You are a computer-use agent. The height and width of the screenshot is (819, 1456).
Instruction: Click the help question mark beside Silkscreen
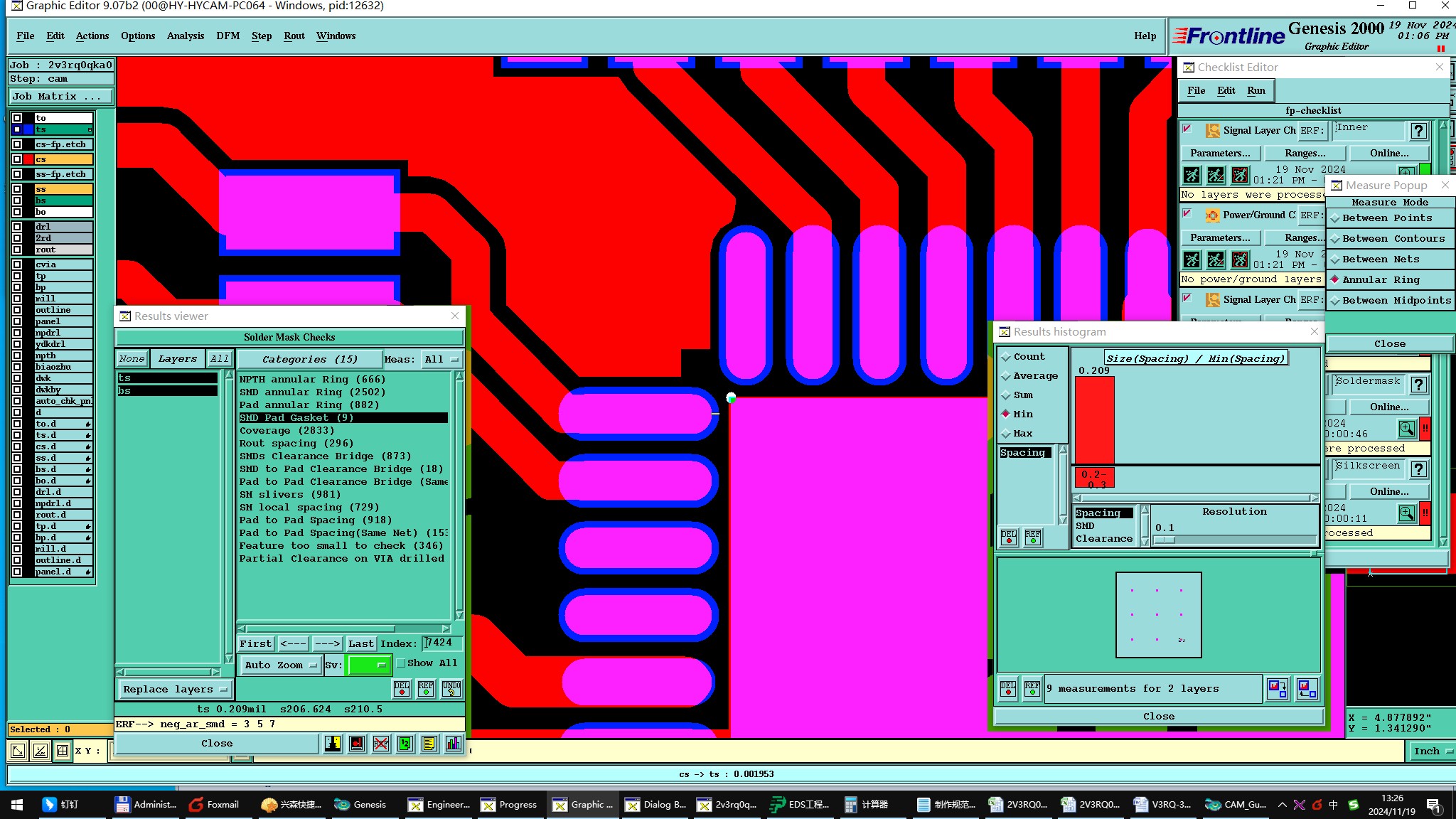point(1419,469)
